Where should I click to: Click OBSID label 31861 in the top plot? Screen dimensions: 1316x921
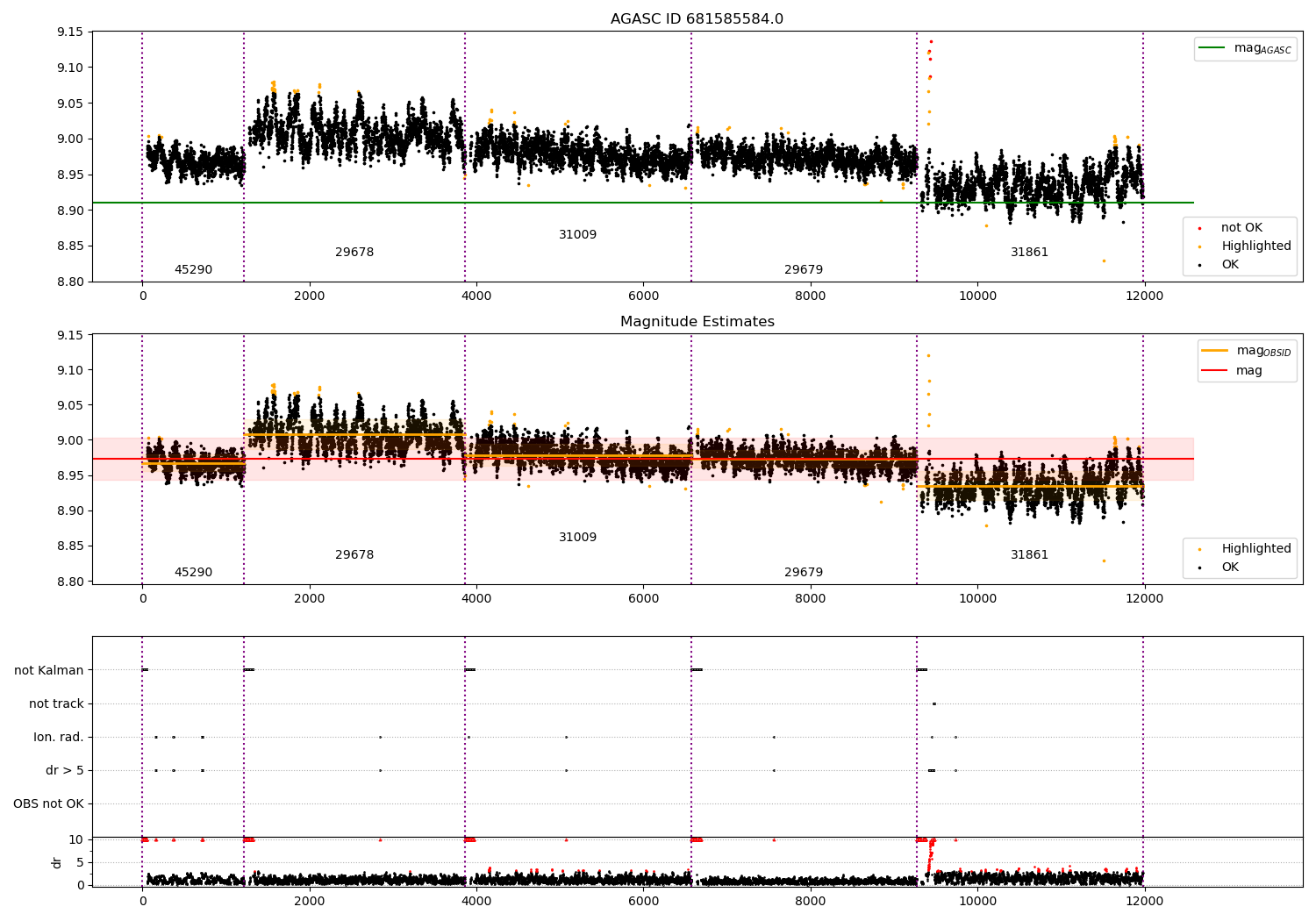1029,253
